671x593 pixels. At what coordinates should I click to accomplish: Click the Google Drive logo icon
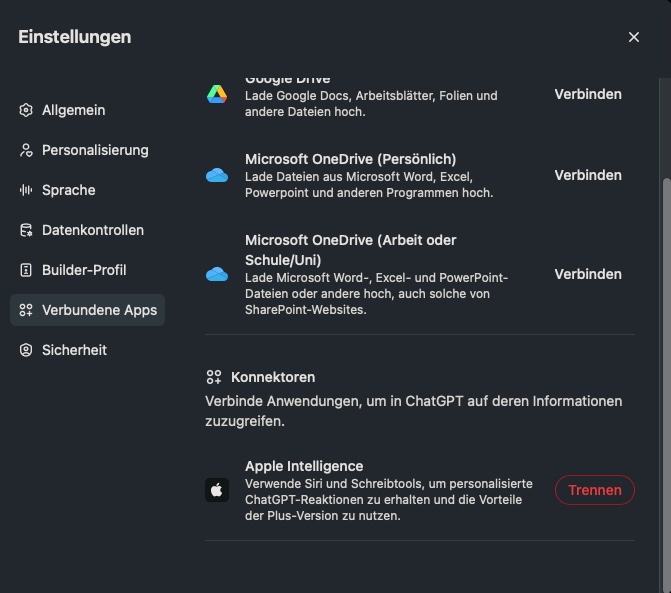click(x=217, y=95)
